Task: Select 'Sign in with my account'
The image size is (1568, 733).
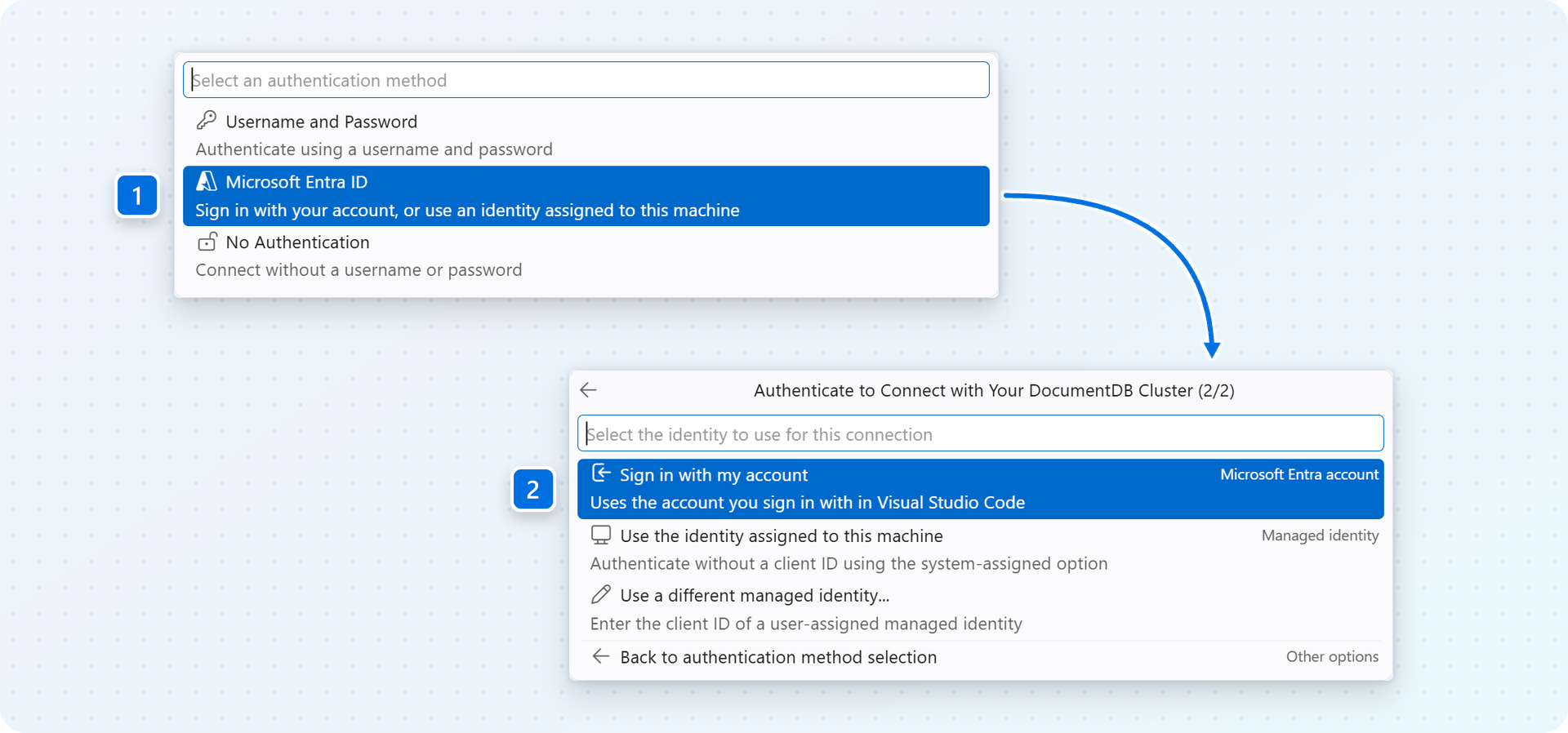Action: 980,489
